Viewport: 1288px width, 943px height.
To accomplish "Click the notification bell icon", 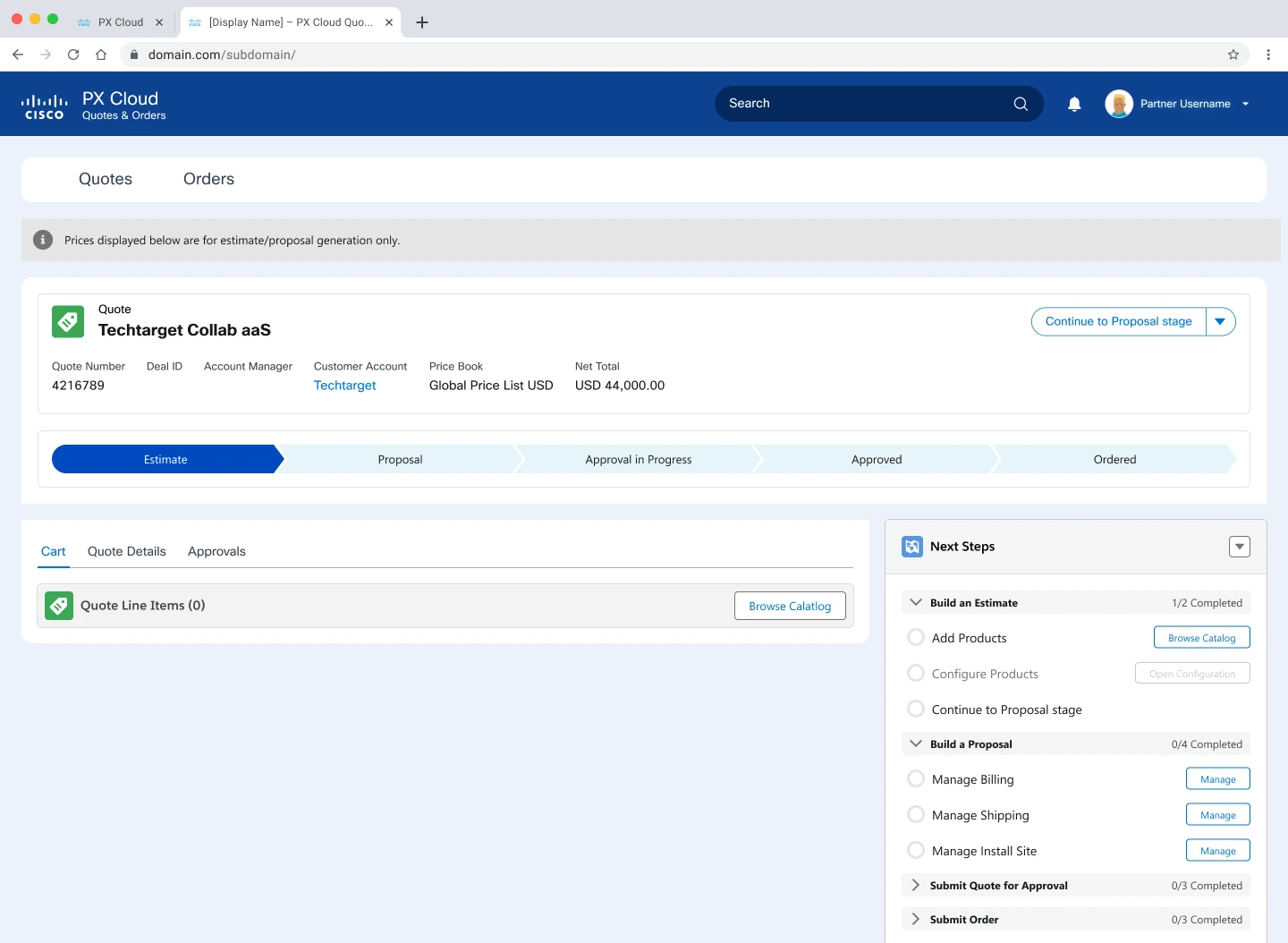I will (1074, 104).
